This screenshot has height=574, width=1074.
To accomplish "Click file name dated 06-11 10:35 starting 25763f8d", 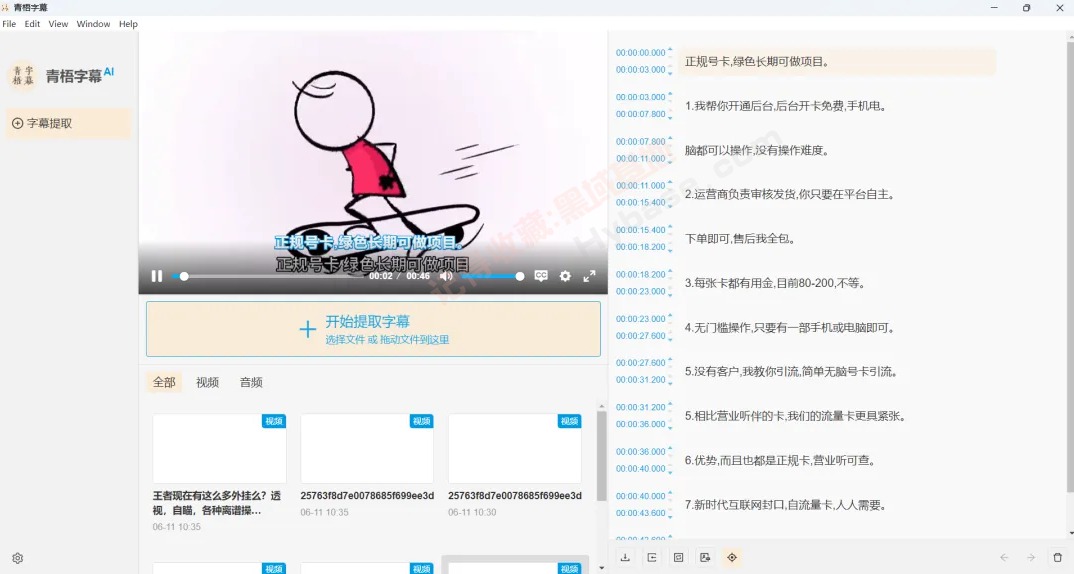I will 367,495.
